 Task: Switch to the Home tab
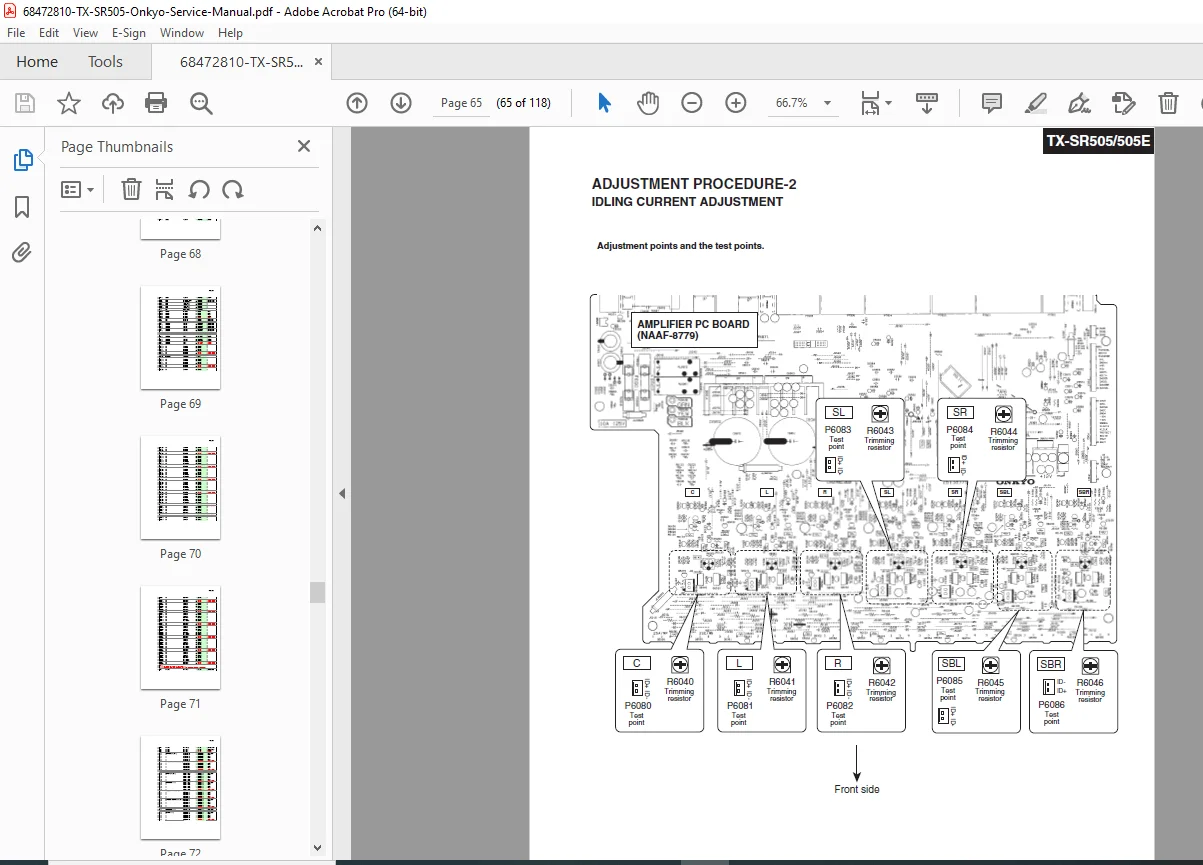coord(37,61)
